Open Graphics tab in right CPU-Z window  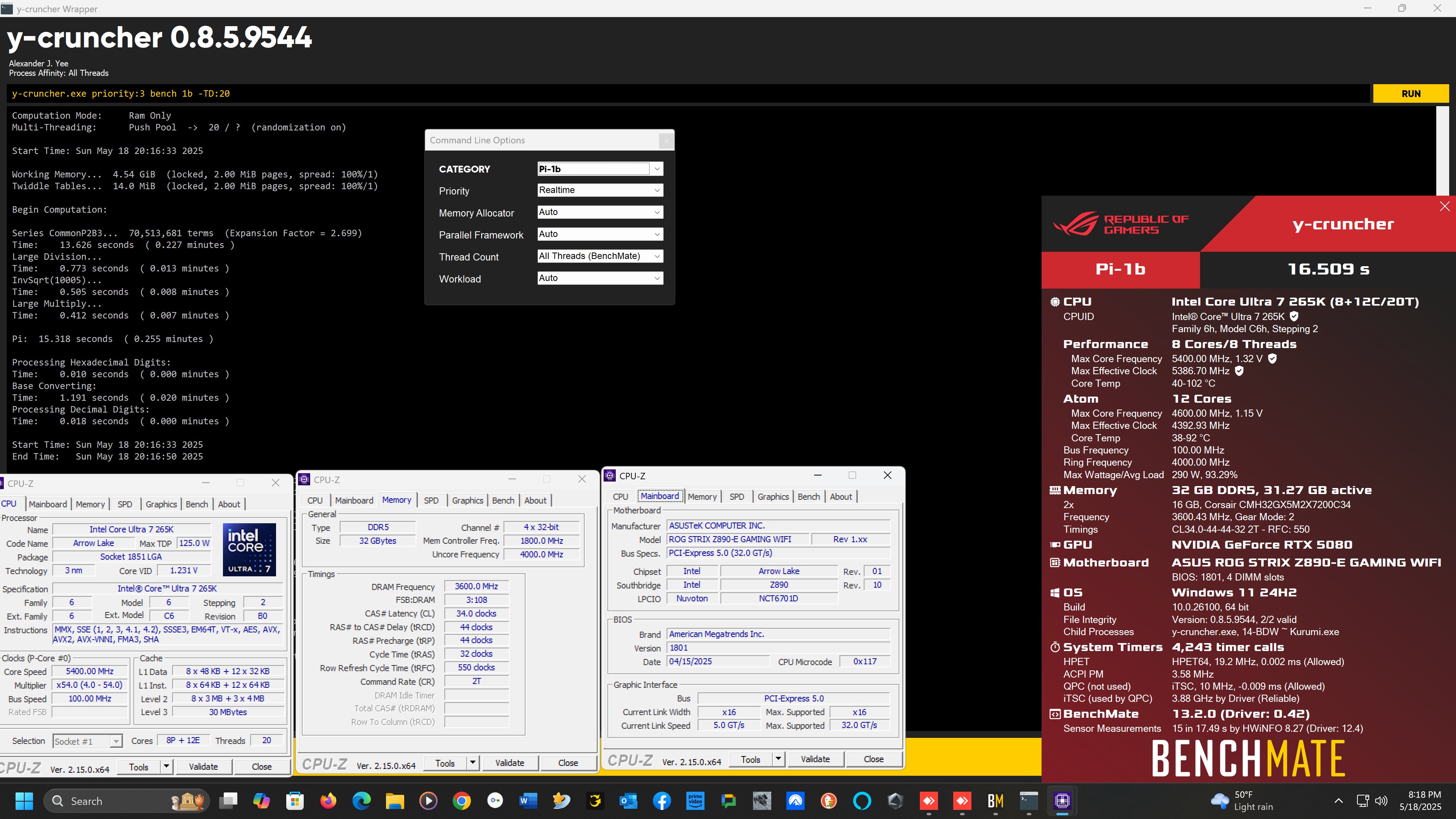pyautogui.click(x=773, y=497)
